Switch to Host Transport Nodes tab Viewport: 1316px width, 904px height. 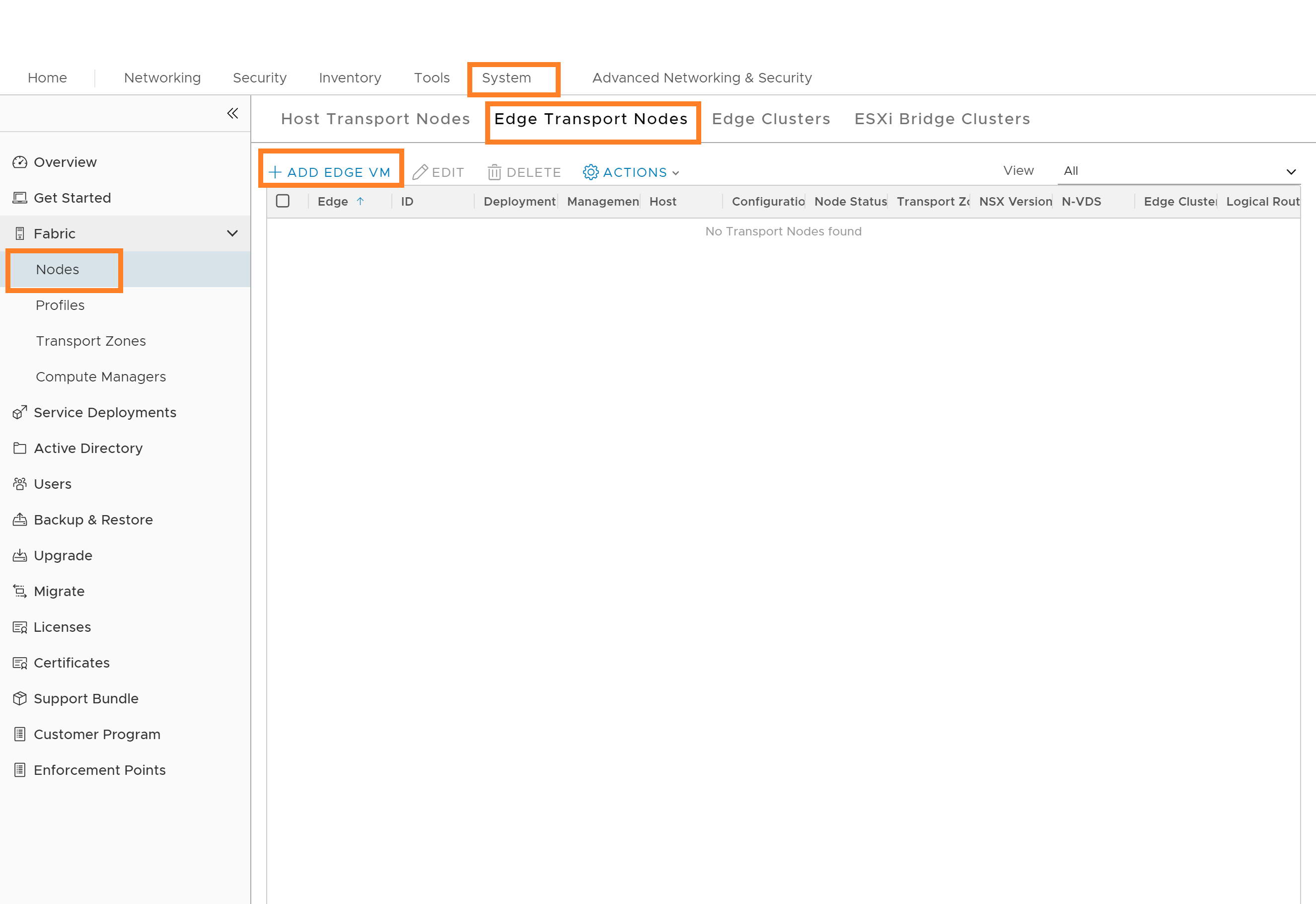(x=375, y=119)
